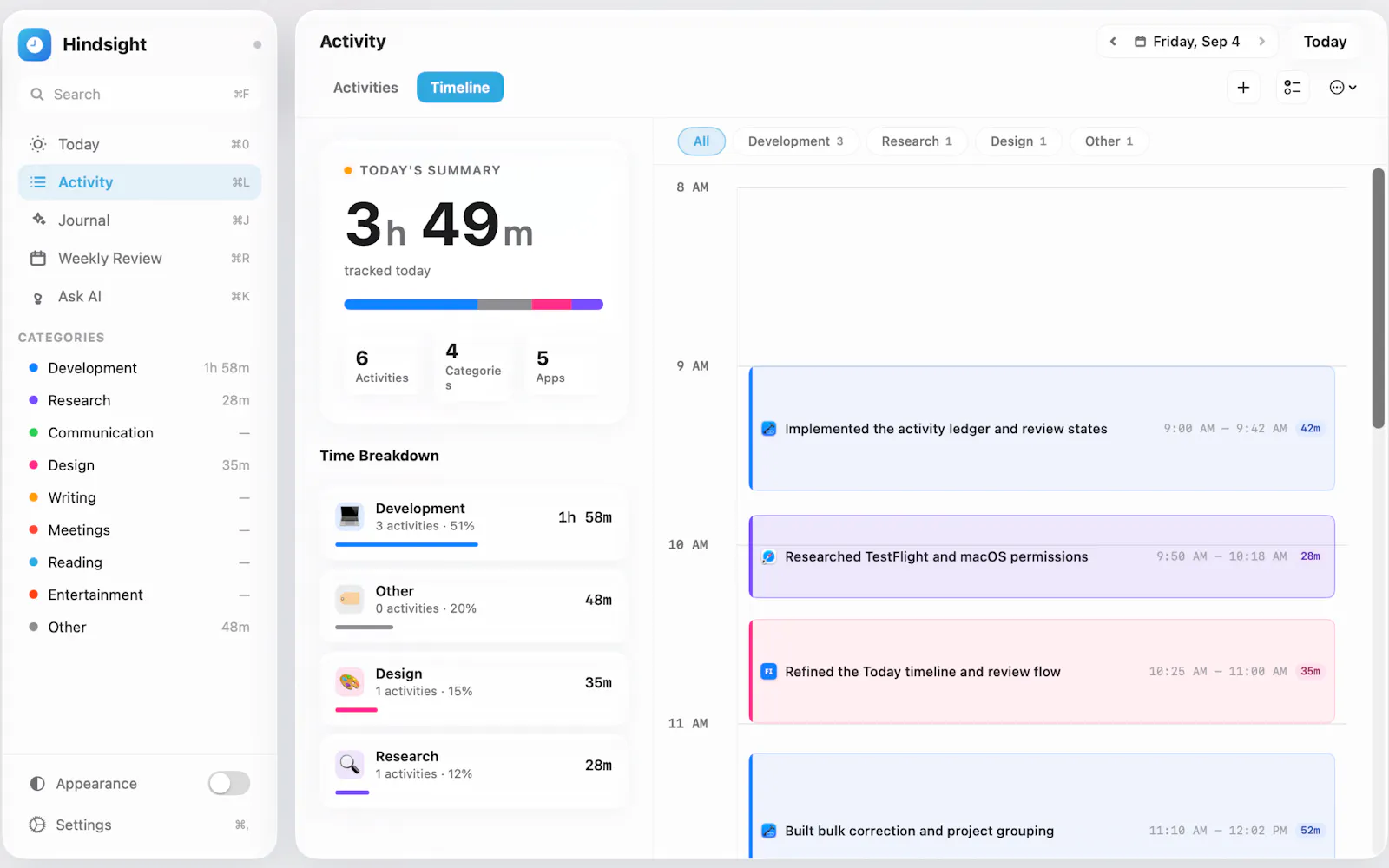Screen dimensions: 1389x868
Task: Click the Design palette icon in Time Breakdown
Action: 350,681
